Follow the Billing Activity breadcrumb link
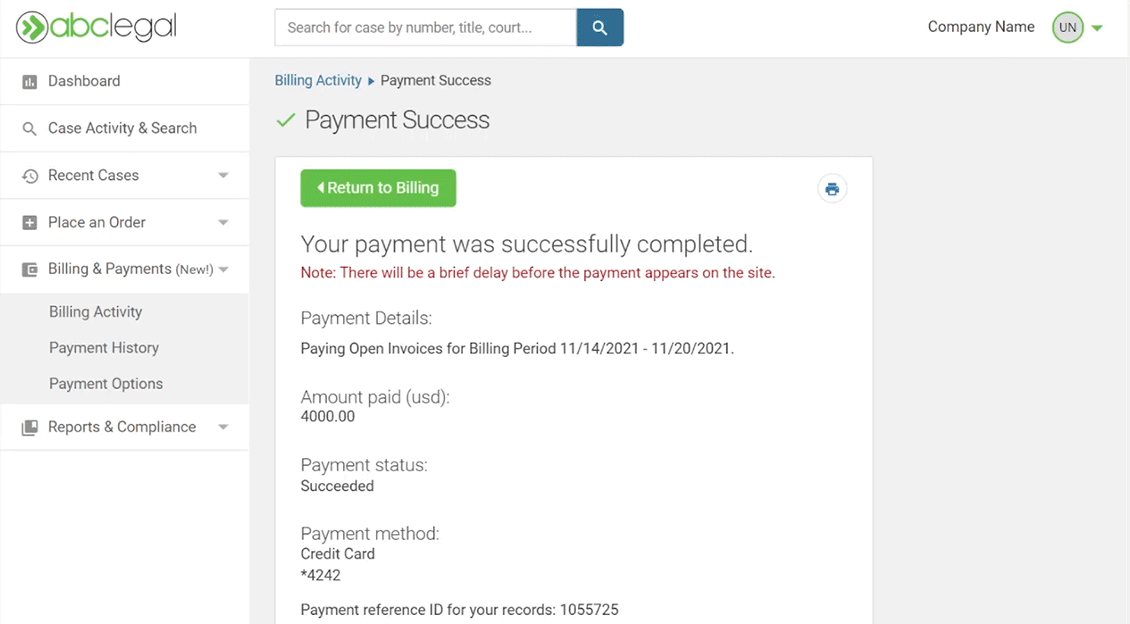Screen dimensions: 1130x624 pos(318,81)
